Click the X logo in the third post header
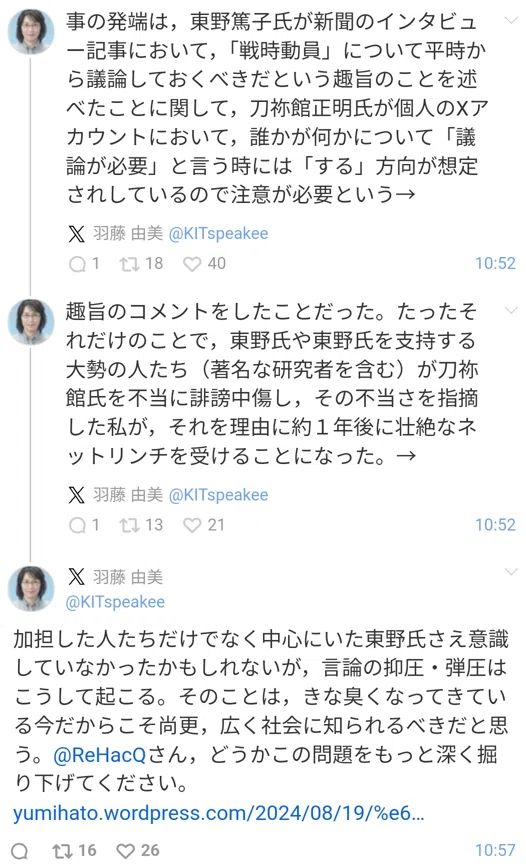Screen dimensions: 526x867 76,577
